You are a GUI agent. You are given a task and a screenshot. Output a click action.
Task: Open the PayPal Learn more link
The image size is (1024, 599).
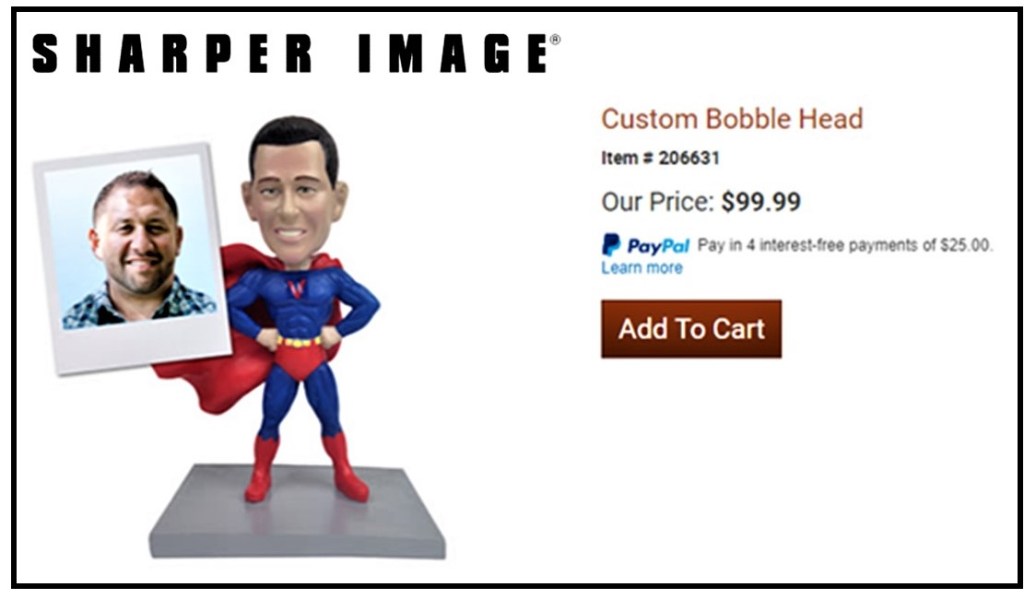642,268
